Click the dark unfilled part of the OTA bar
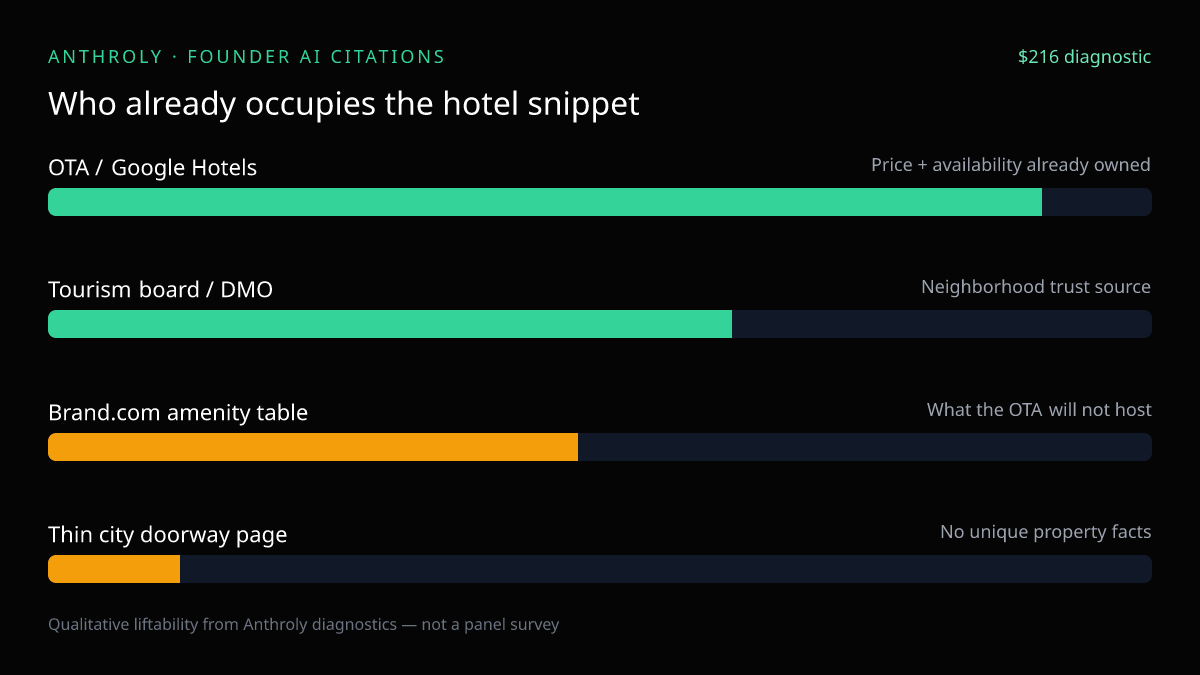The height and width of the screenshot is (675, 1200). [1097, 202]
